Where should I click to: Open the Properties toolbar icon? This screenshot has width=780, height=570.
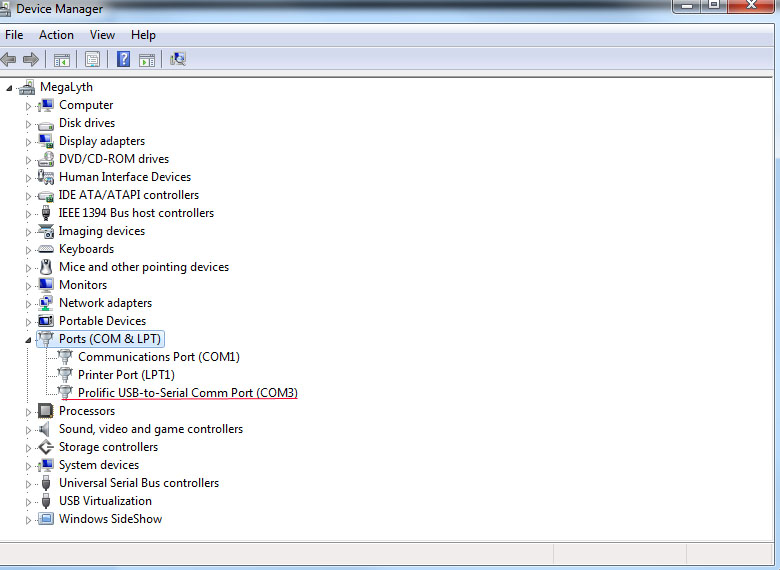point(92,60)
